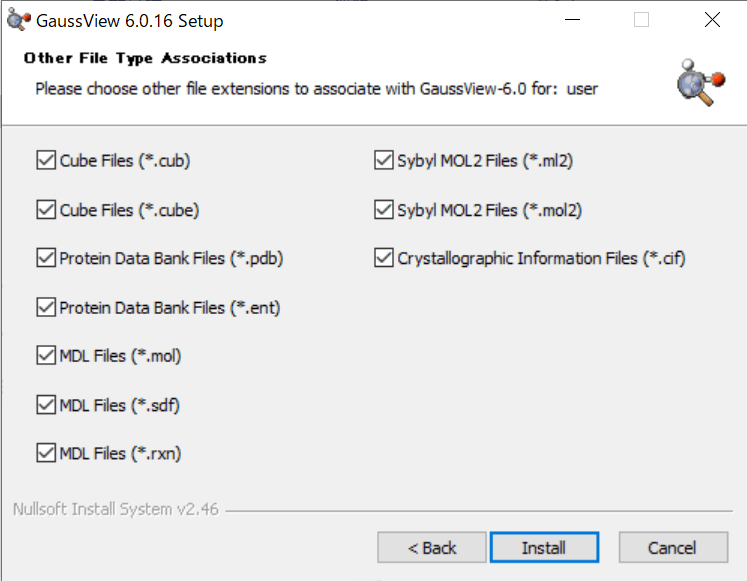Uncheck Cube Files (*.cub) checkbox
This screenshot has height=581, width=747.
(x=46, y=160)
